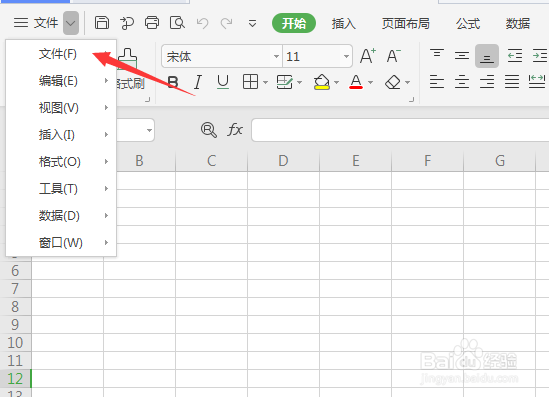Select column E header
The height and width of the screenshot is (397, 549).
(x=355, y=161)
